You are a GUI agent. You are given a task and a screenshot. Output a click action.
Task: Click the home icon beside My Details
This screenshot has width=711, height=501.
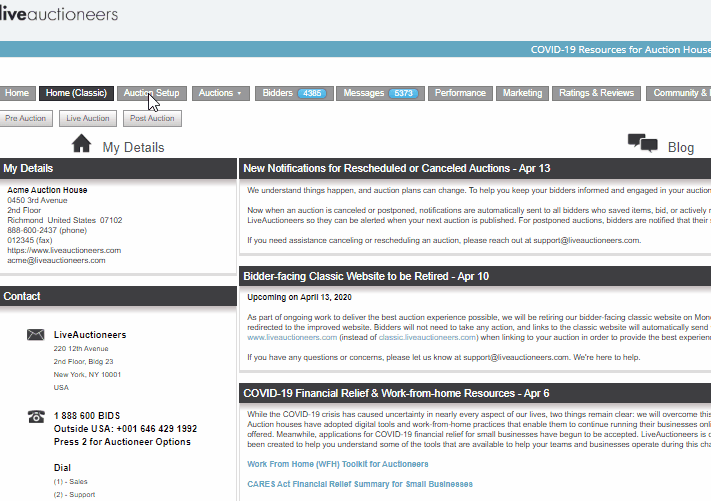click(82, 143)
